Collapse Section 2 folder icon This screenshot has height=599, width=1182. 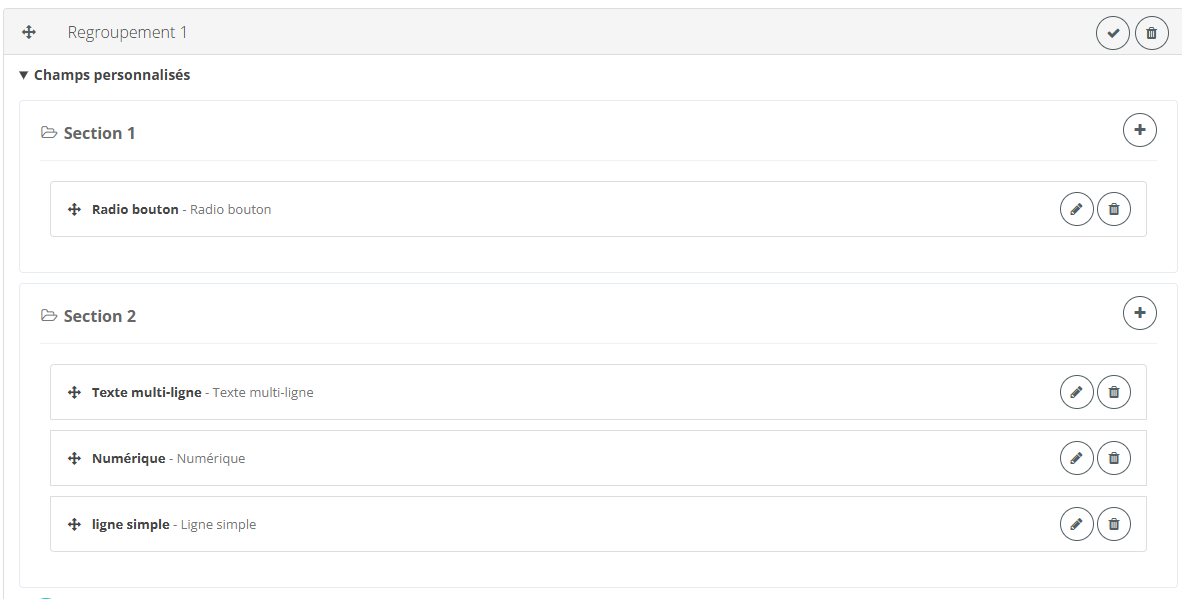pos(49,316)
